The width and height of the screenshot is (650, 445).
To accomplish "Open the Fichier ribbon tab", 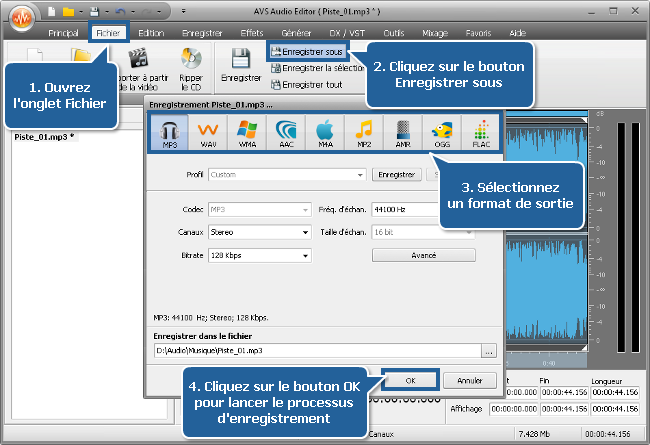I will (109, 33).
